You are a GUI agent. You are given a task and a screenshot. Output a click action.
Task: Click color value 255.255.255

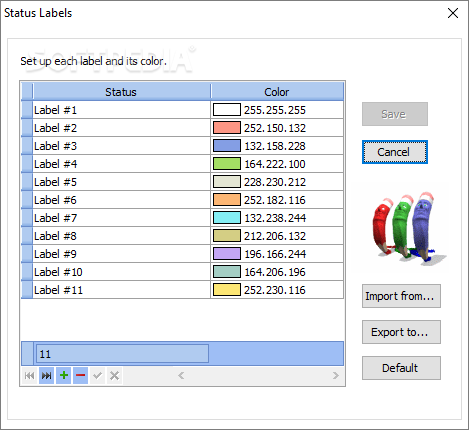[275, 110]
